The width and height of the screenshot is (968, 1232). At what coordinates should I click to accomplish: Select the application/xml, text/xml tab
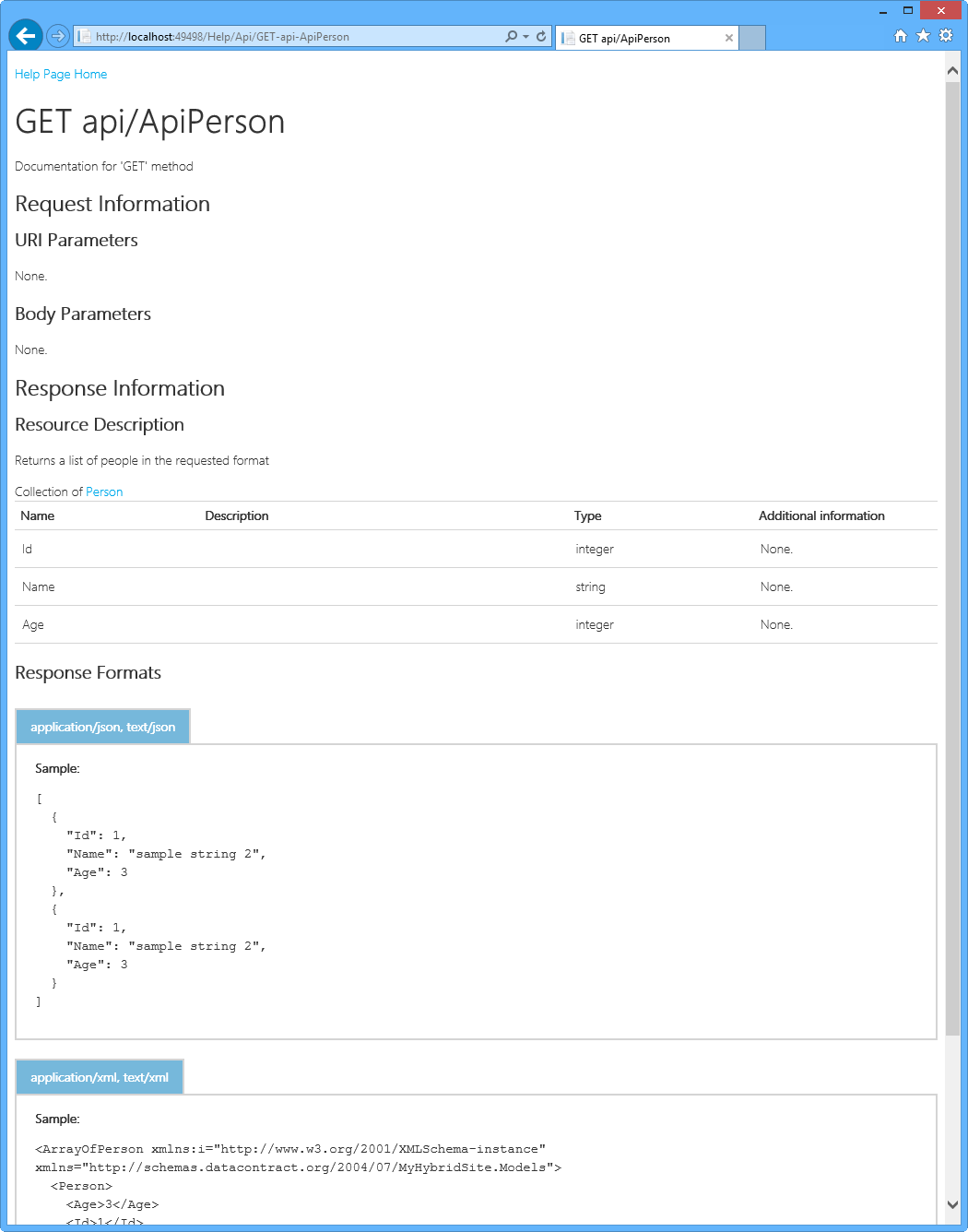99,1076
